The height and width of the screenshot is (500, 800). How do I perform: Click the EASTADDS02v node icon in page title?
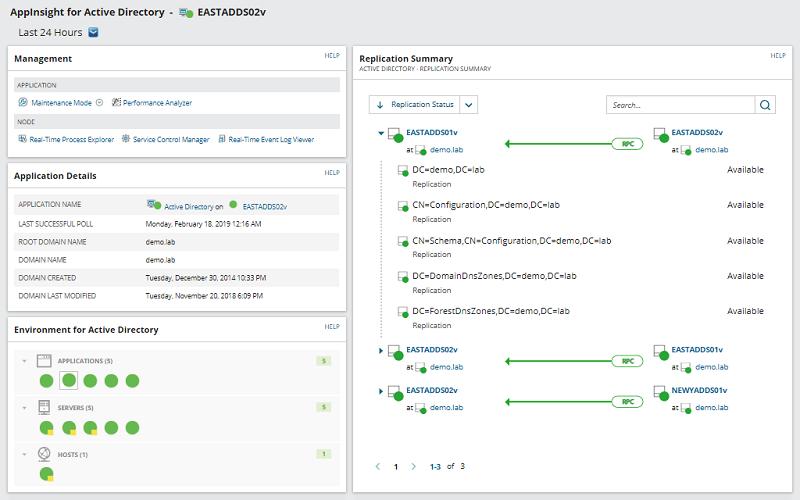186,13
